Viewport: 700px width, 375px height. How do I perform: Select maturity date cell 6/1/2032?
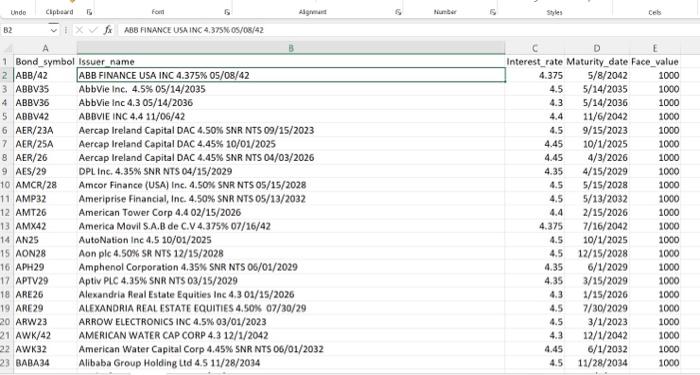coord(597,349)
